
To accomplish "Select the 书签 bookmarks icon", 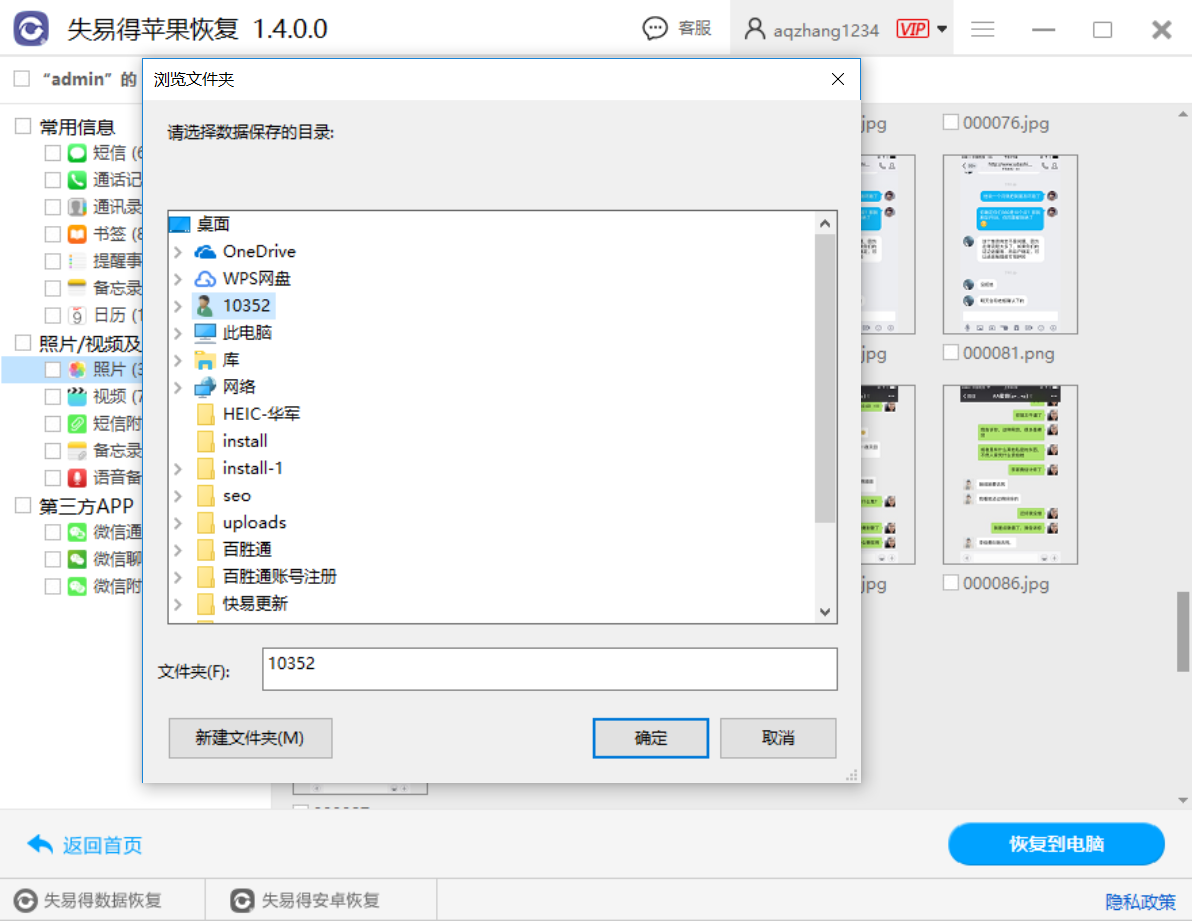I will (75, 234).
